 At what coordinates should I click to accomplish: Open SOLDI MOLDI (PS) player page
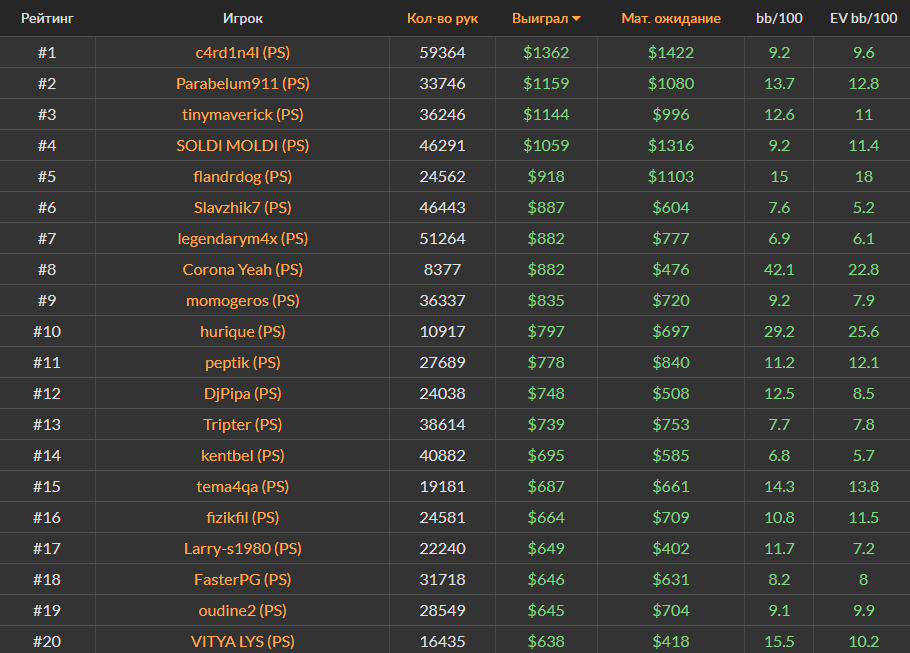click(x=242, y=145)
